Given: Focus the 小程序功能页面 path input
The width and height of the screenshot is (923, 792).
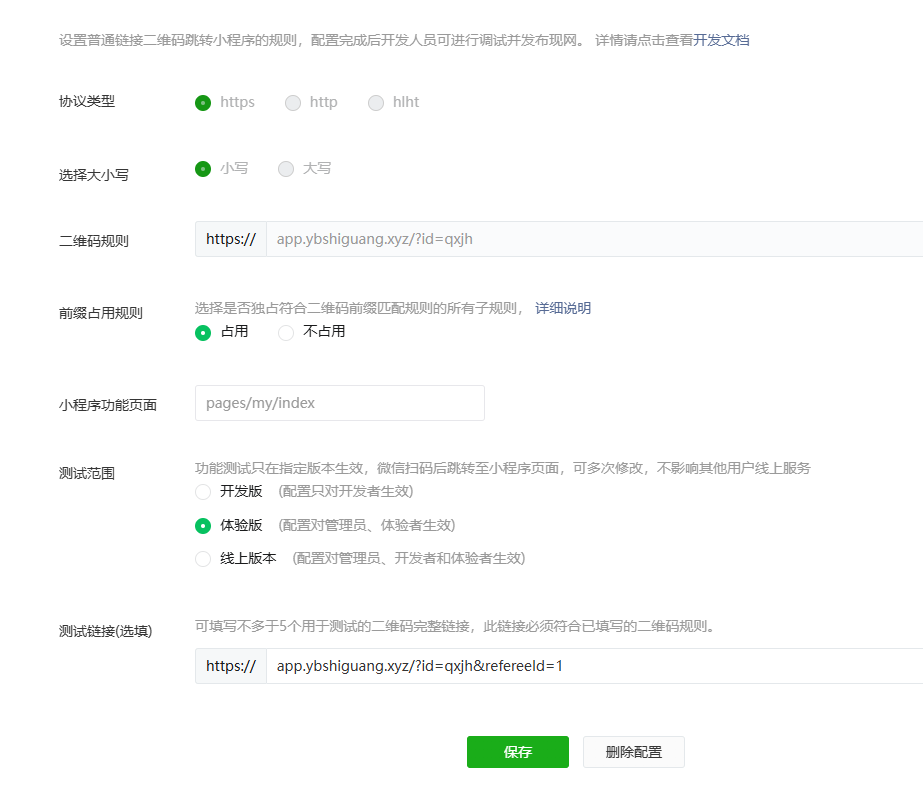Looking at the screenshot, I should click(x=340, y=403).
